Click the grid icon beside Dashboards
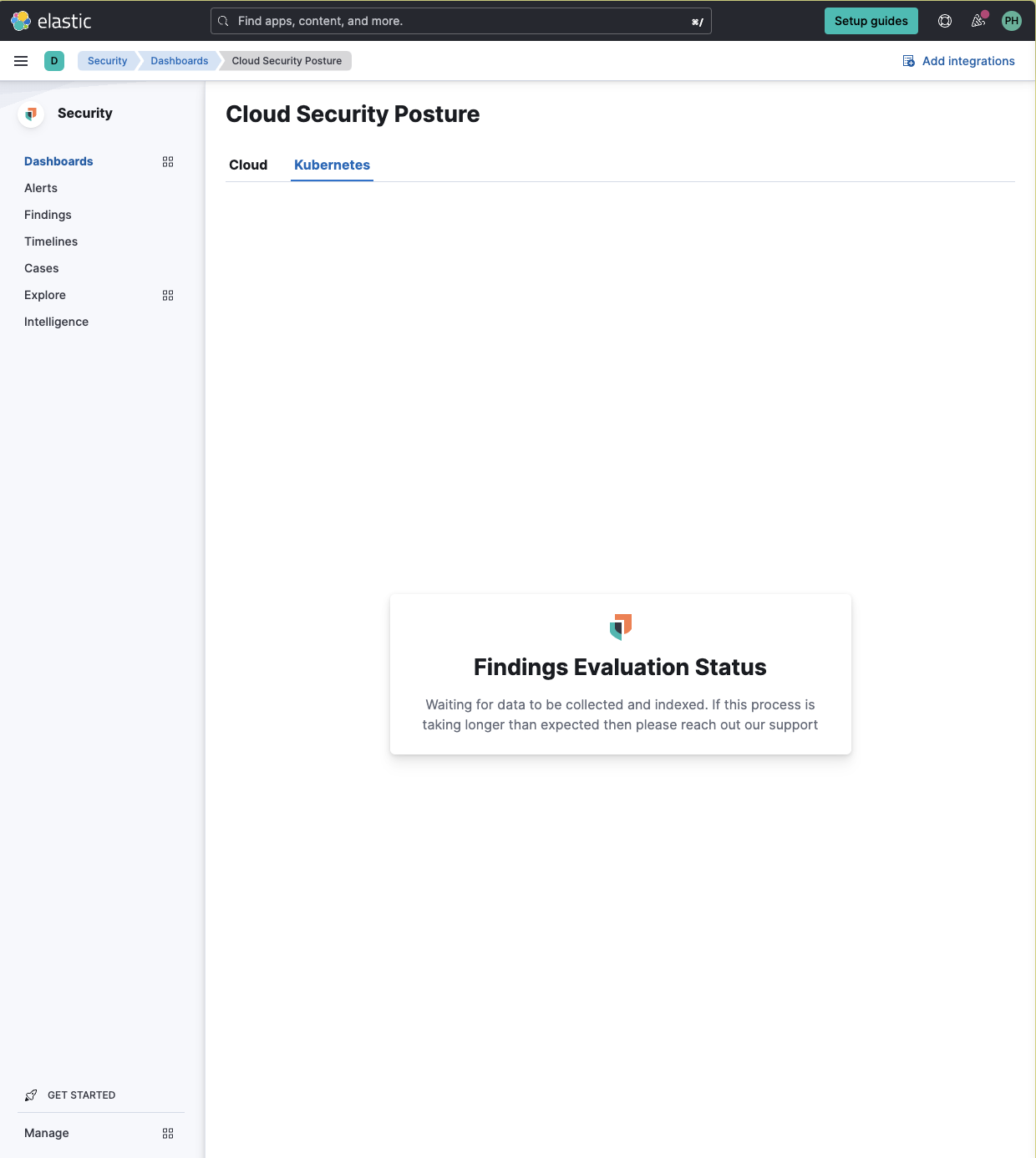The height and width of the screenshot is (1158, 1036). click(168, 161)
